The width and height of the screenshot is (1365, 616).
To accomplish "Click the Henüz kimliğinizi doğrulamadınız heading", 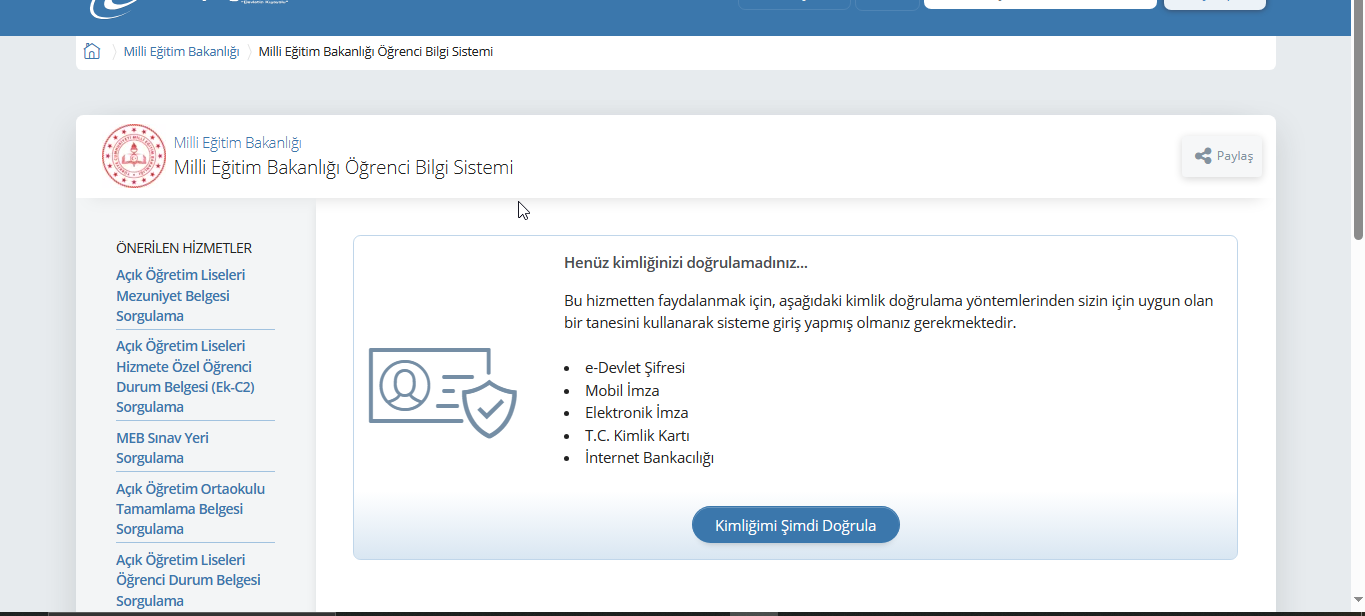I will 686,263.
